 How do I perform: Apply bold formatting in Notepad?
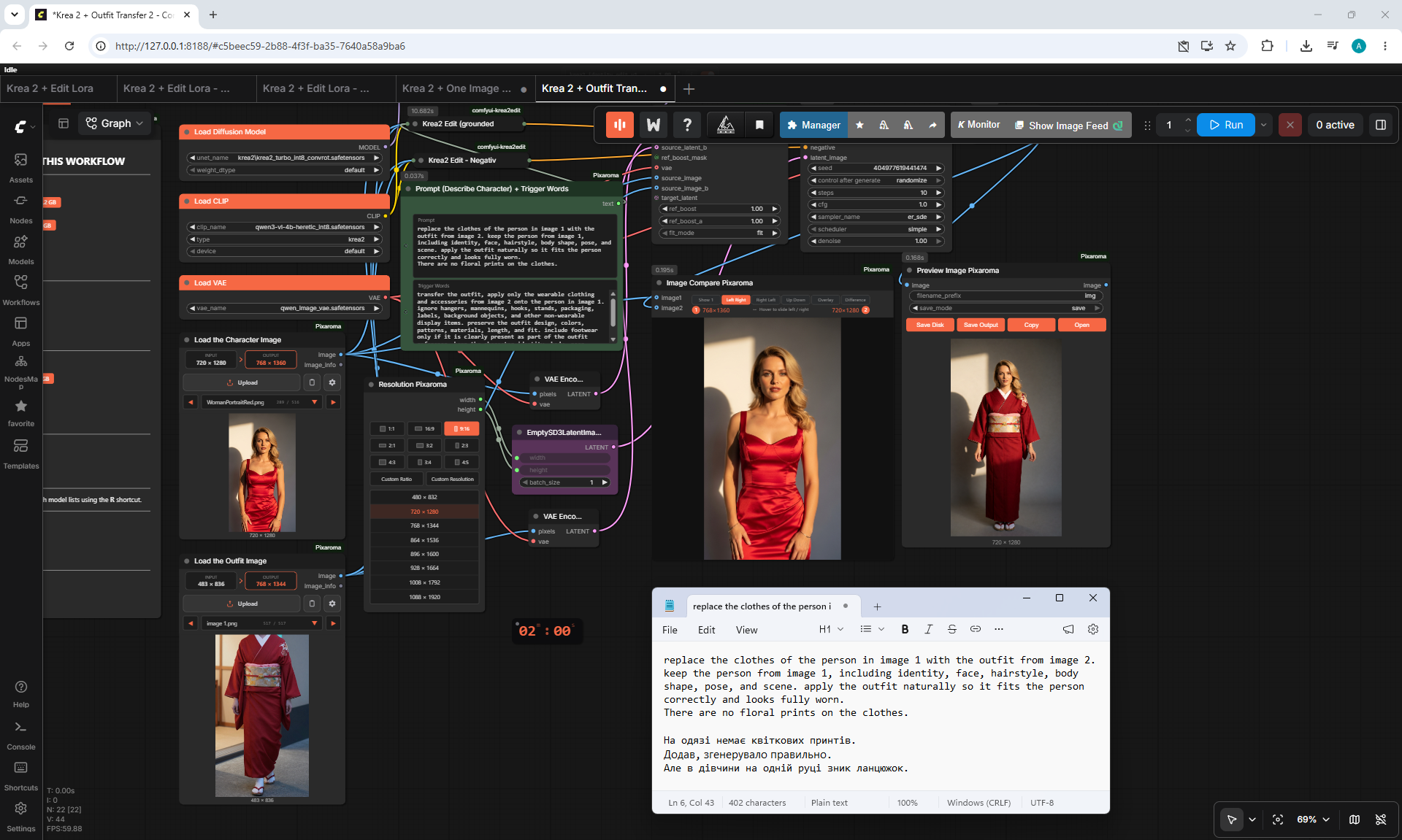(905, 629)
